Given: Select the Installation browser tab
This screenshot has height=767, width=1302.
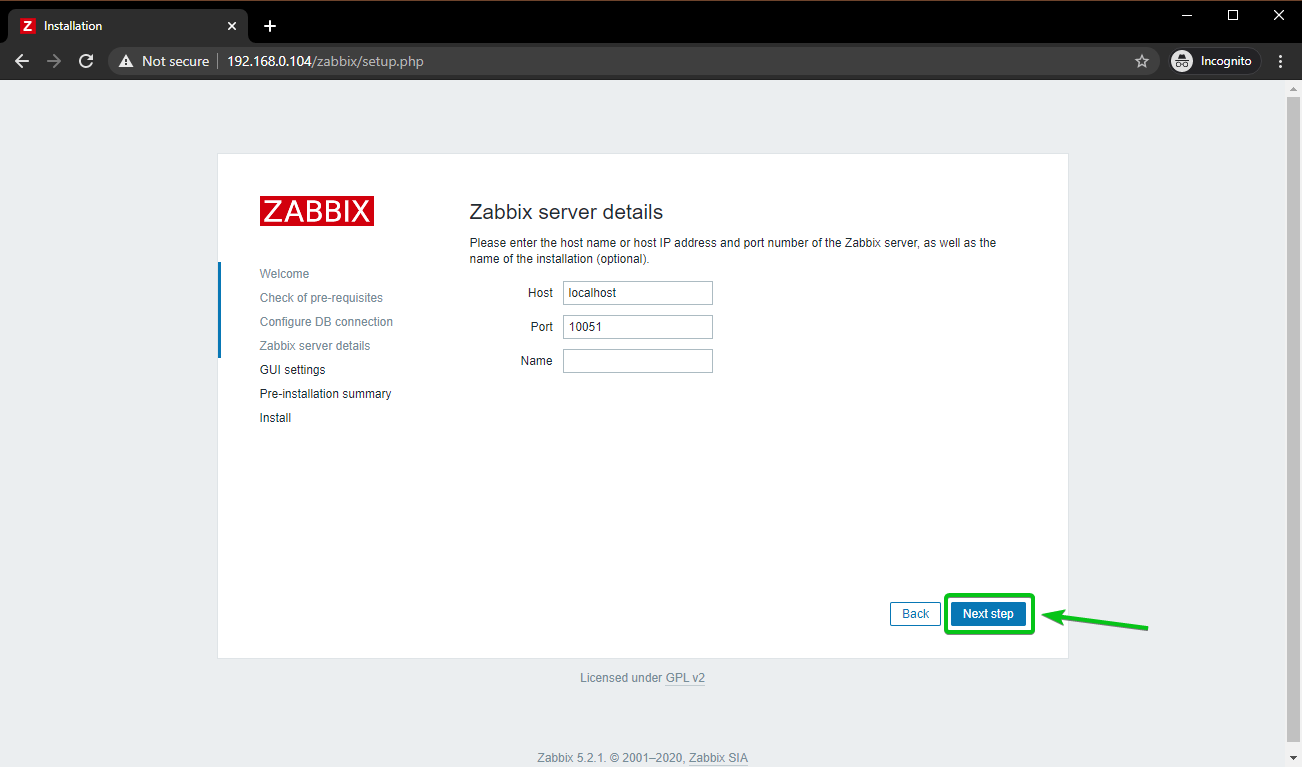Looking at the screenshot, I should (126, 26).
